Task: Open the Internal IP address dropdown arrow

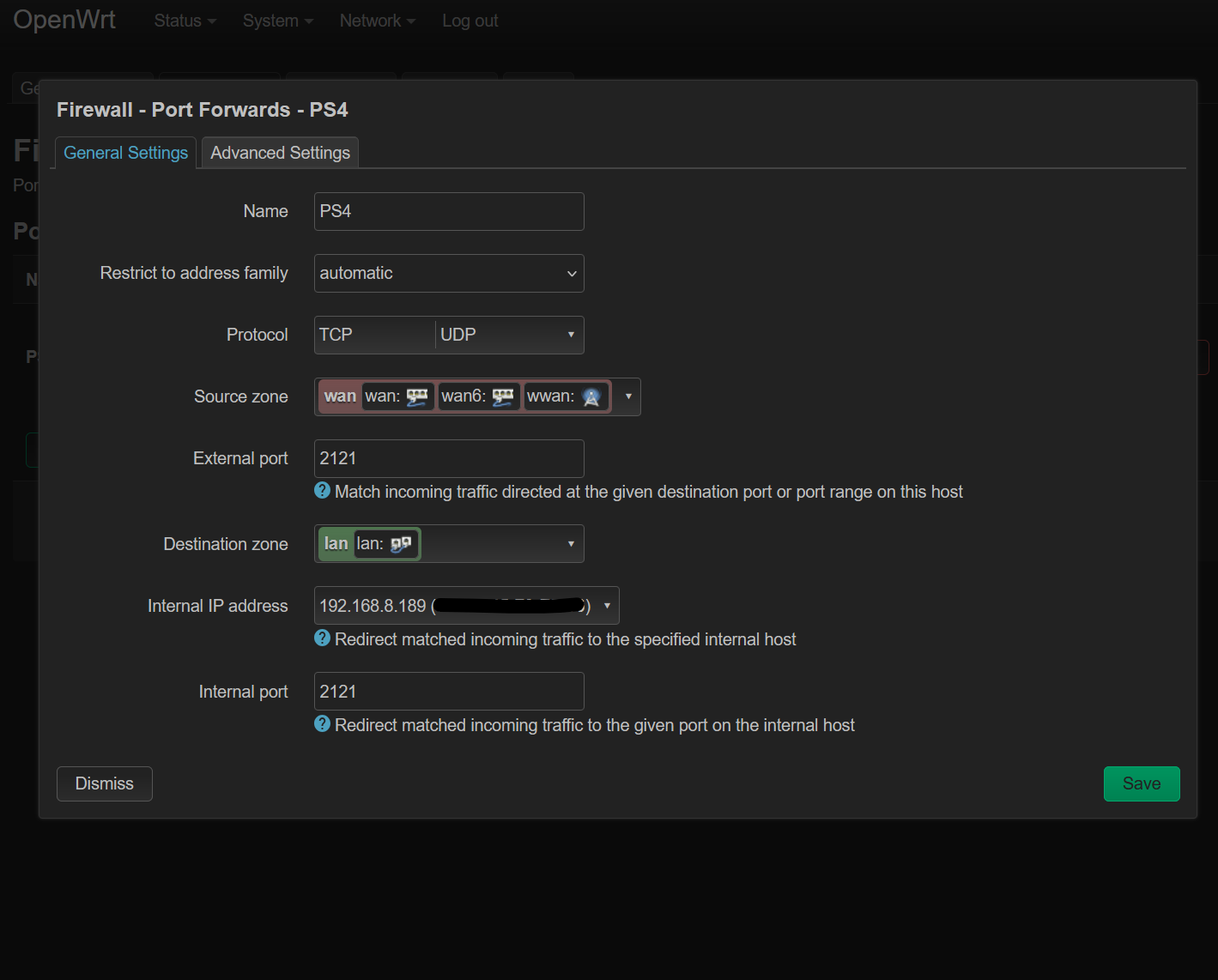Action: click(607, 606)
